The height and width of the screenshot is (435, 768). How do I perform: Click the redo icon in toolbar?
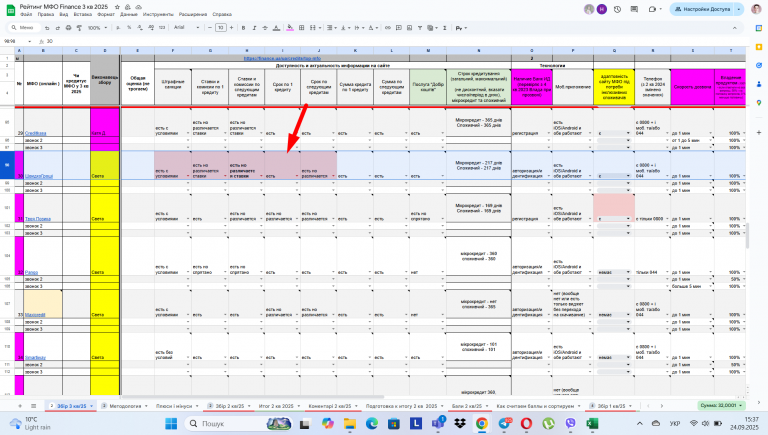[x=58, y=28]
